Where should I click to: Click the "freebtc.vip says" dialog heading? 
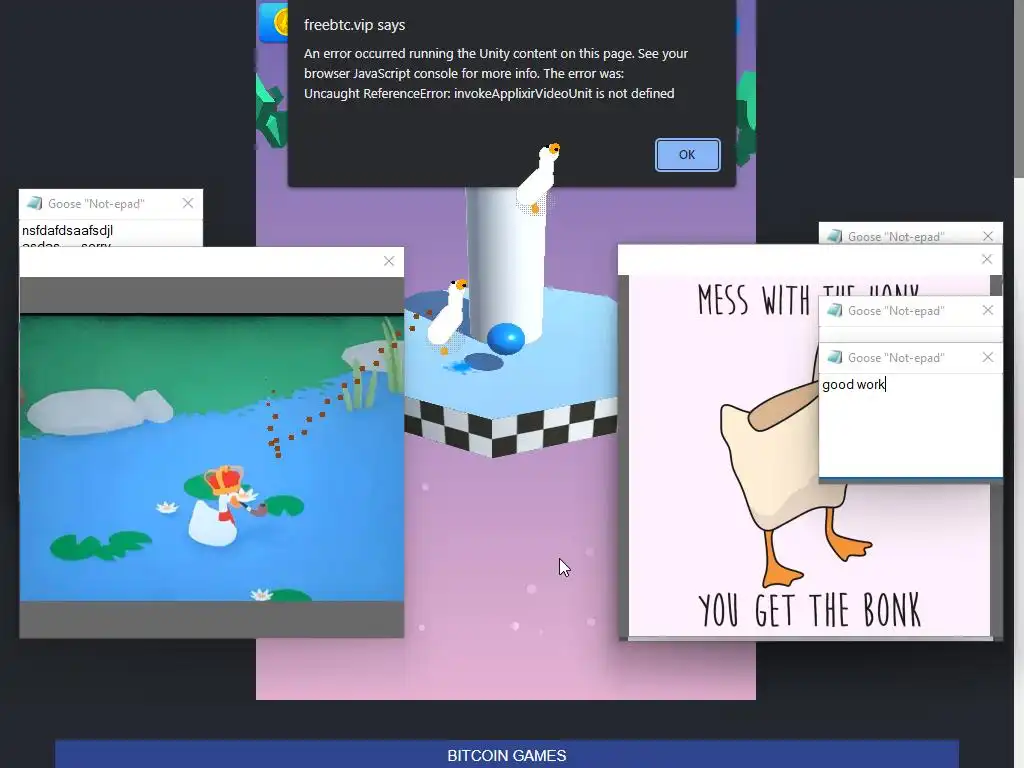pos(355,25)
